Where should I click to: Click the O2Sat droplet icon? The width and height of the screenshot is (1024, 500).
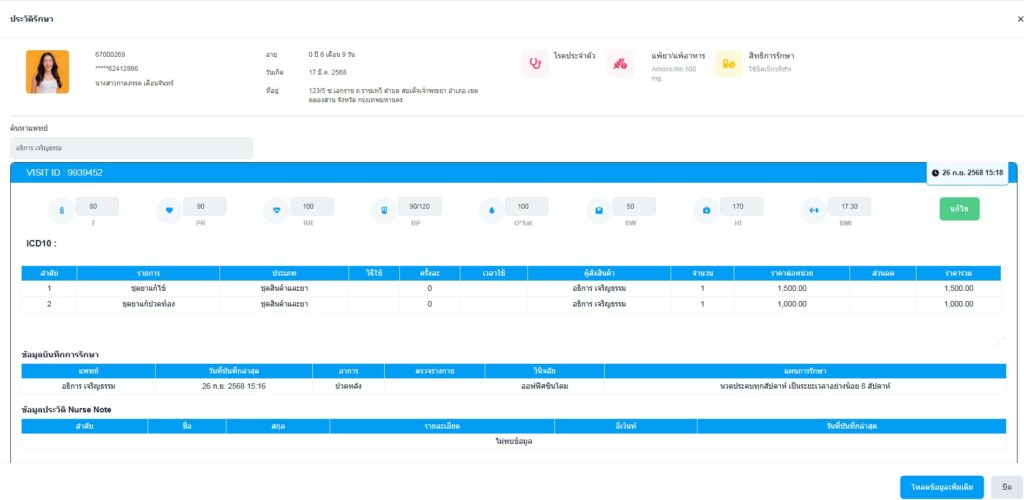(491, 210)
